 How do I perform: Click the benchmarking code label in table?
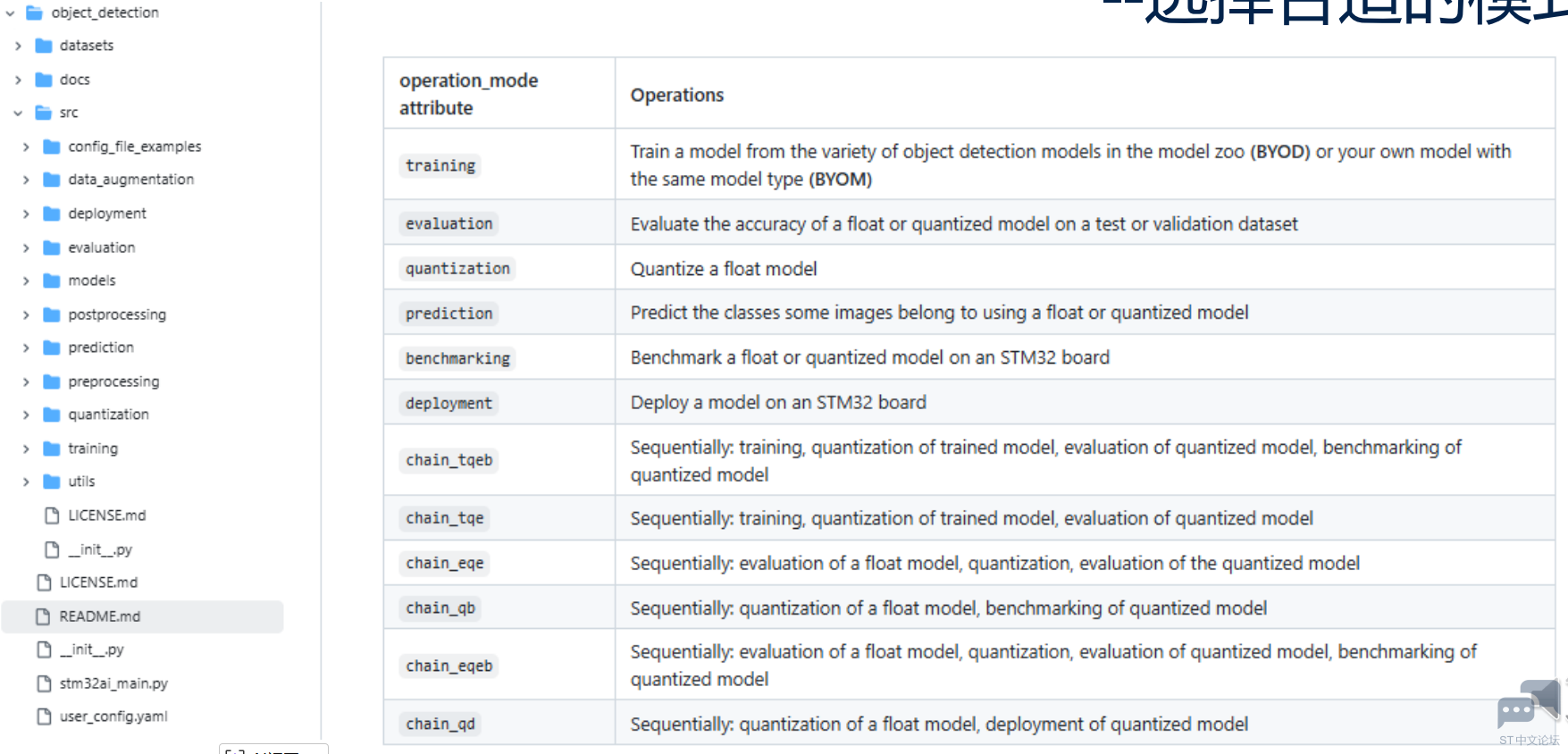point(457,358)
